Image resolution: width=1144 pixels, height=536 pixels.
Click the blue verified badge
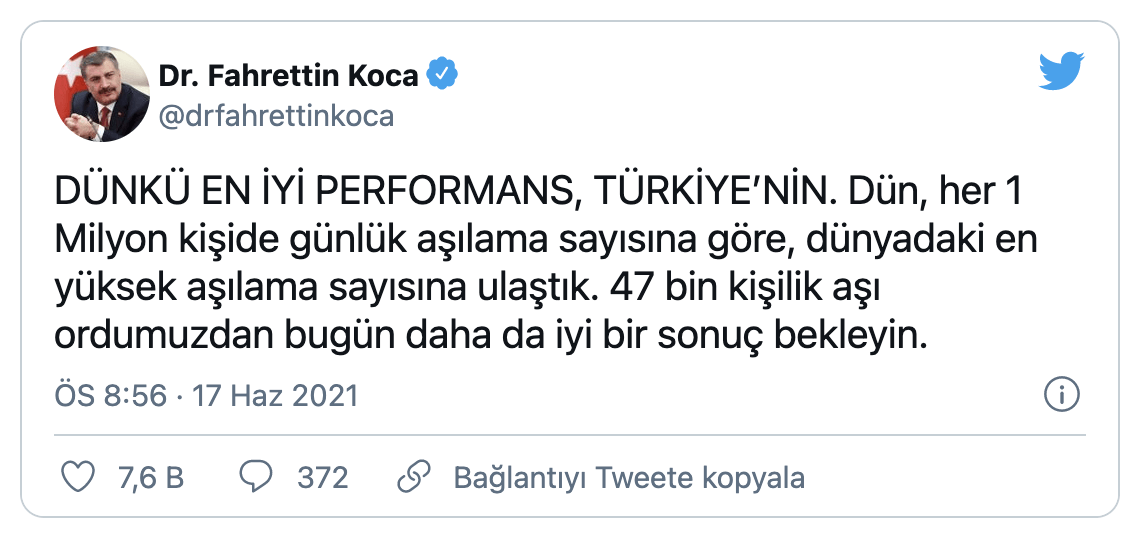(x=443, y=74)
